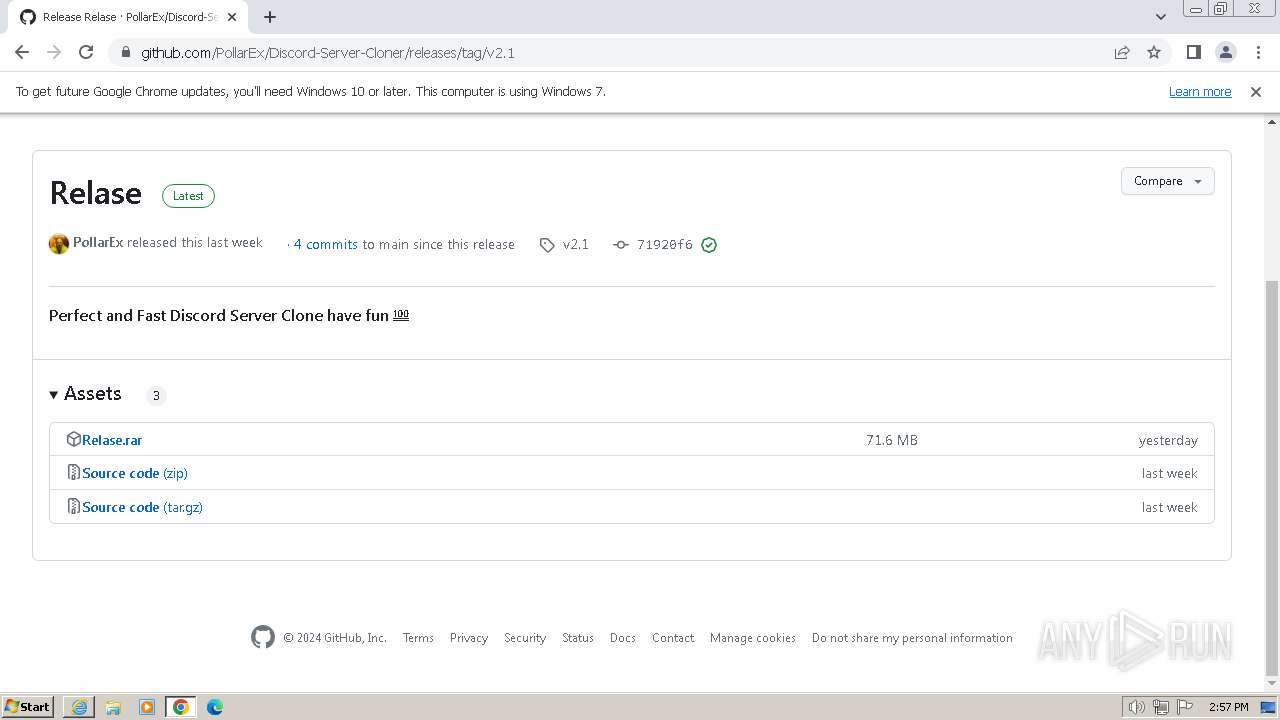Image resolution: width=1280 pixels, height=720 pixels.
Task: Download Source code (zip)
Action: (x=135, y=473)
